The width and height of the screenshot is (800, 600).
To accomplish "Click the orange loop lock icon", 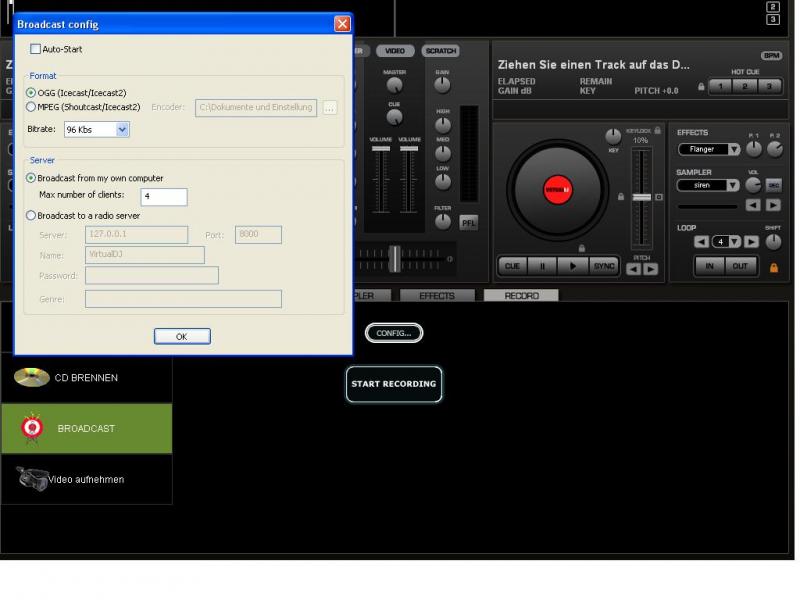I will click(x=773, y=267).
